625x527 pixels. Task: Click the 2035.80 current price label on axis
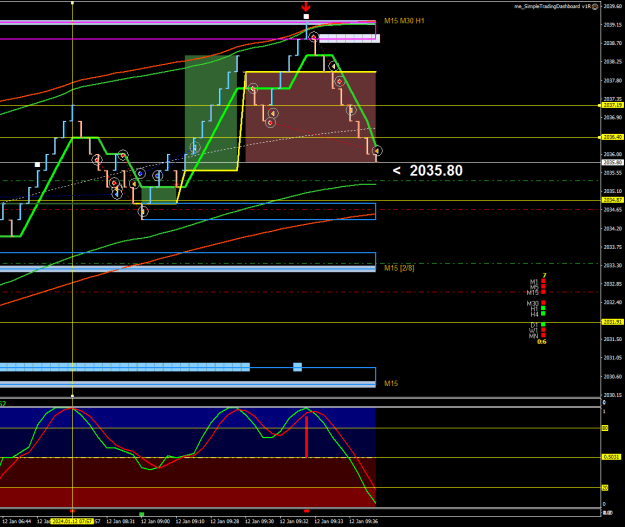(613, 162)
